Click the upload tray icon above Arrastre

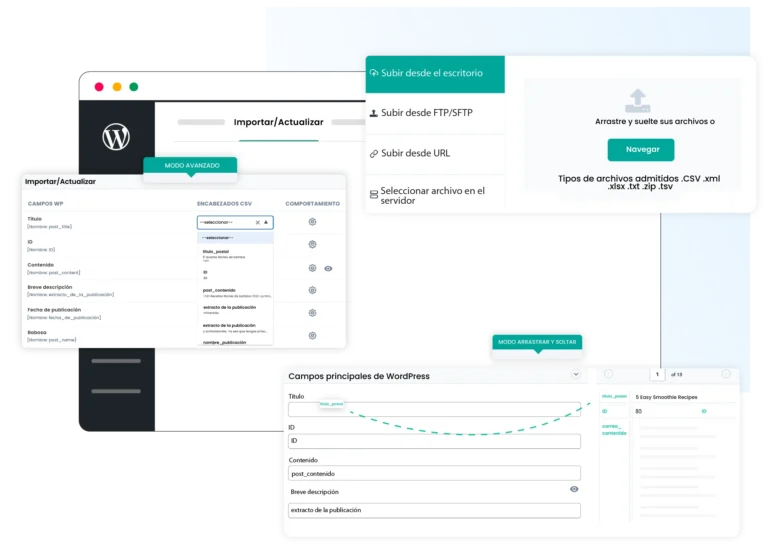coord(637,100)
